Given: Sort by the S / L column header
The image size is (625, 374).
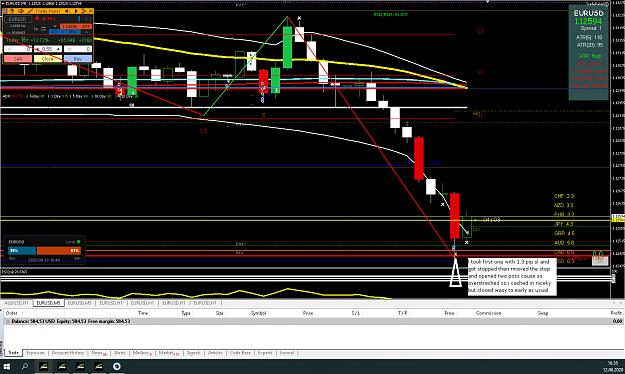Looking at the screenshot, I should point(356,313).
